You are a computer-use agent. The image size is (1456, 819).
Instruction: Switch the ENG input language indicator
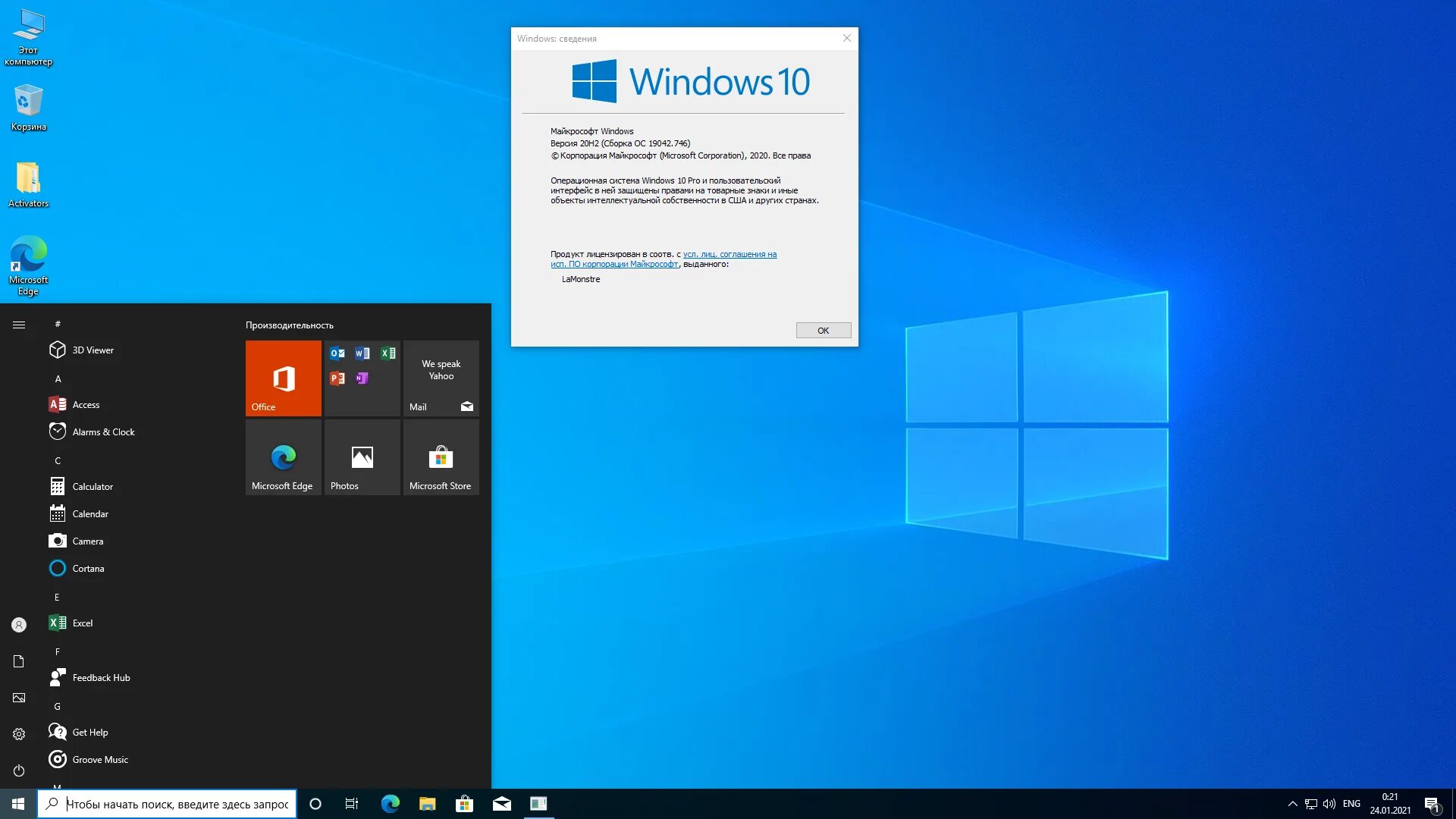[1351, 804]
